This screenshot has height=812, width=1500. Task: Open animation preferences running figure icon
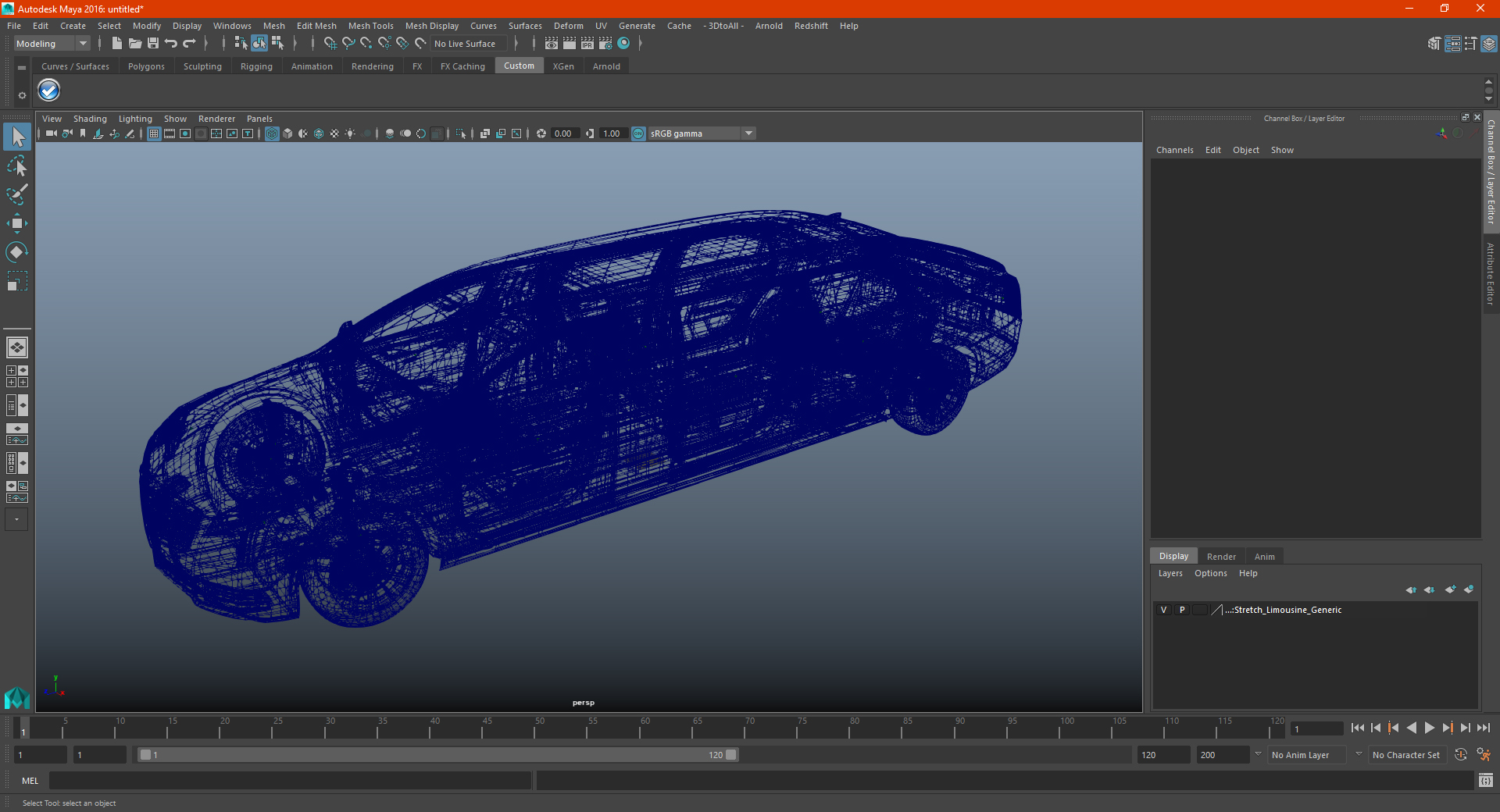pos(1484,755)
